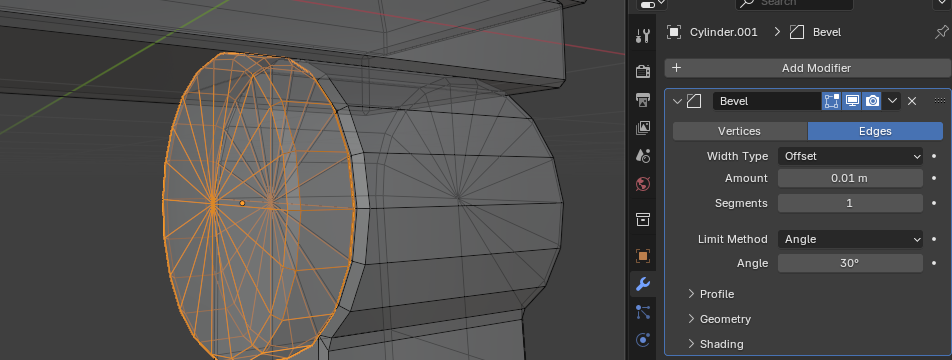Select the Edges affect tab
Viewport: 952px width, 360px height.
pos(875,131)
